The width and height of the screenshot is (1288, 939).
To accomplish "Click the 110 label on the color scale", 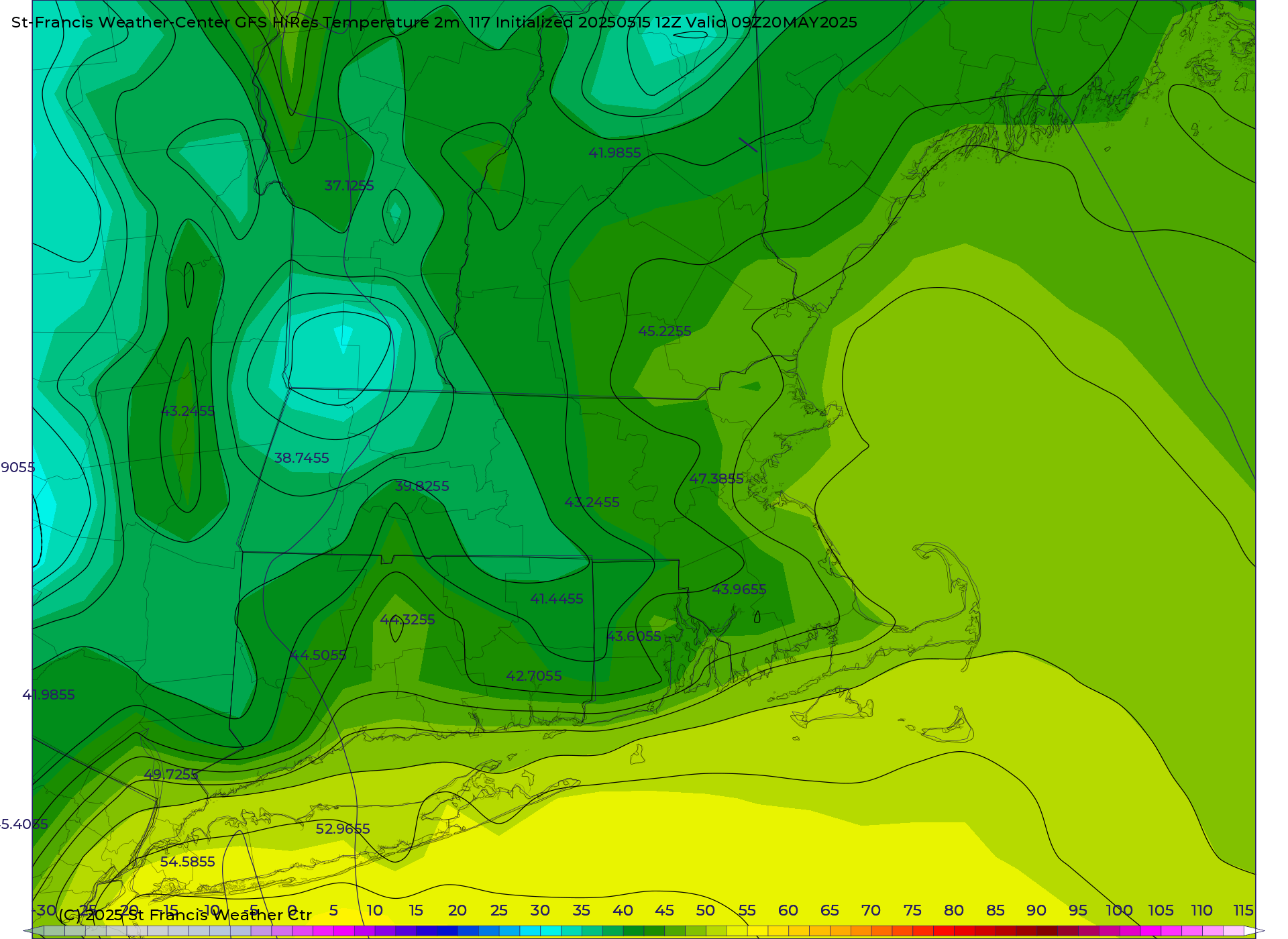I will click(x=1202, y=910).
